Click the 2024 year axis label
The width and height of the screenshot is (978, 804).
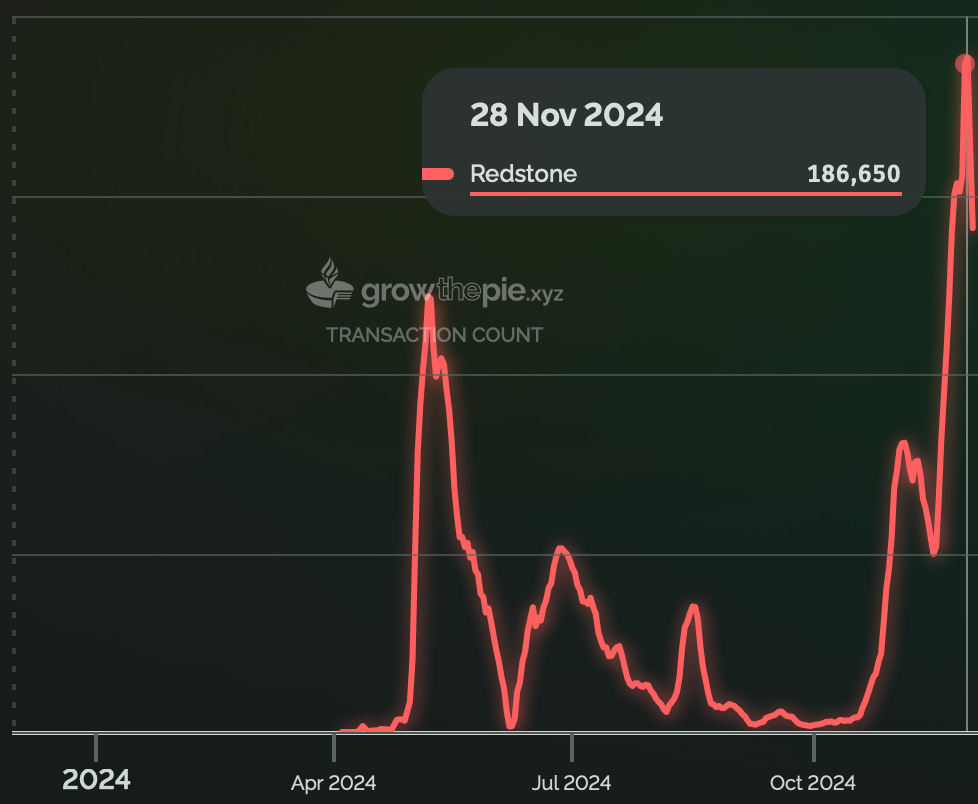(96, 780)
